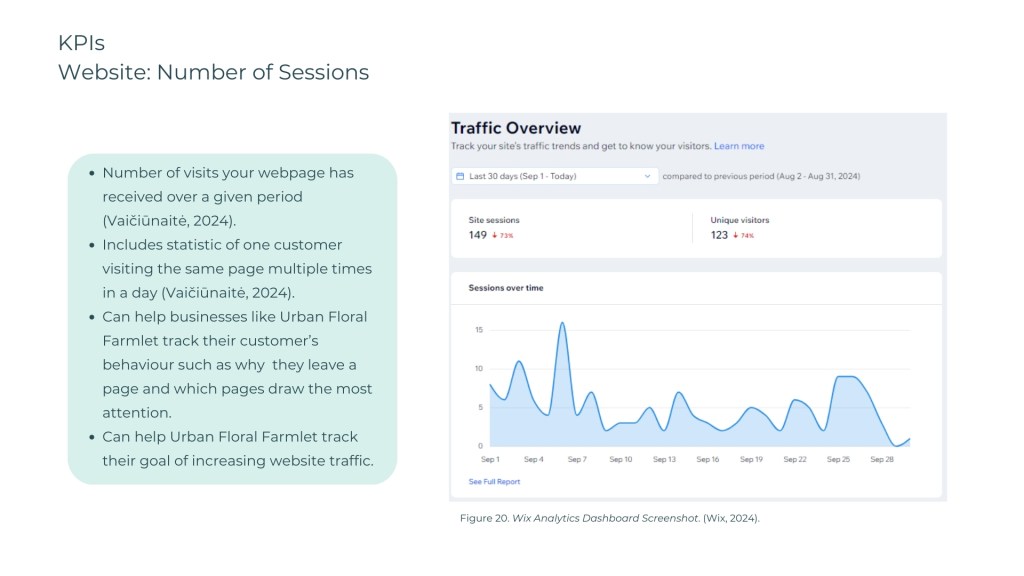The height and width of the screenshot is (576, 1024).
Task: Click the 73% decrease indicator
Action: coord(507,236)
